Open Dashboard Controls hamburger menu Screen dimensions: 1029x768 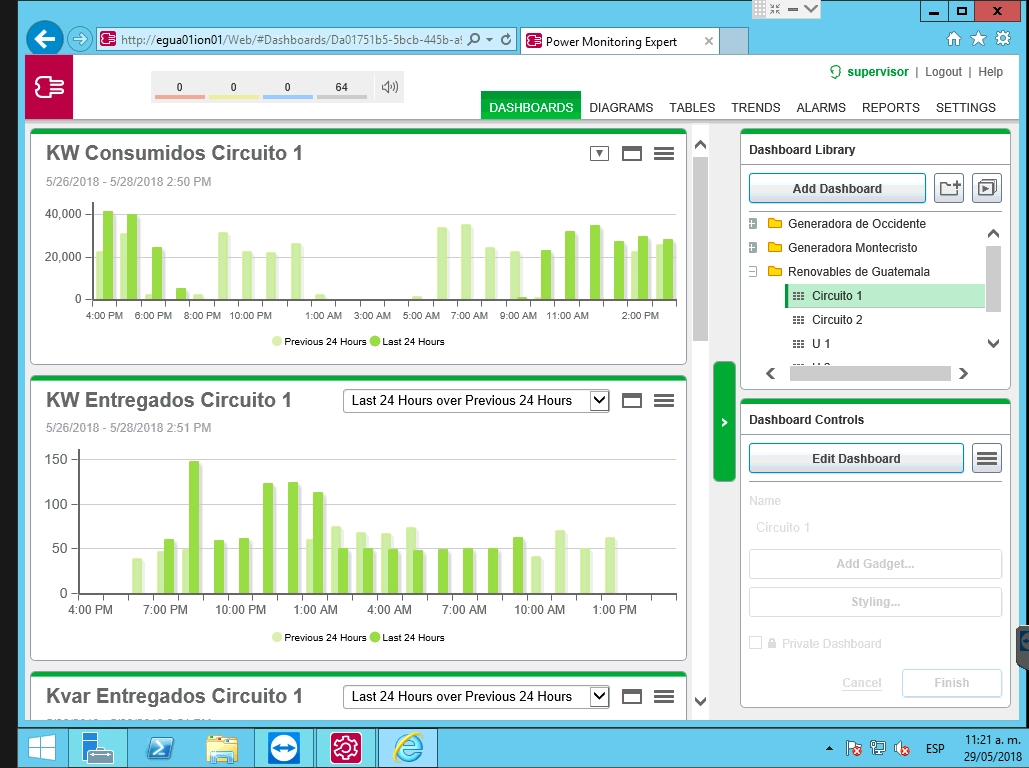click(986, 459)
